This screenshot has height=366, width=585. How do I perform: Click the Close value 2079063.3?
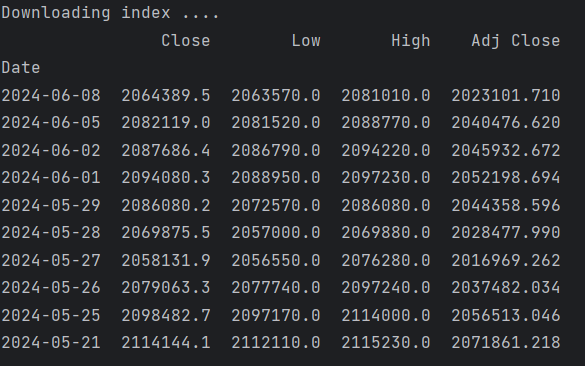[x=166, y=288]
